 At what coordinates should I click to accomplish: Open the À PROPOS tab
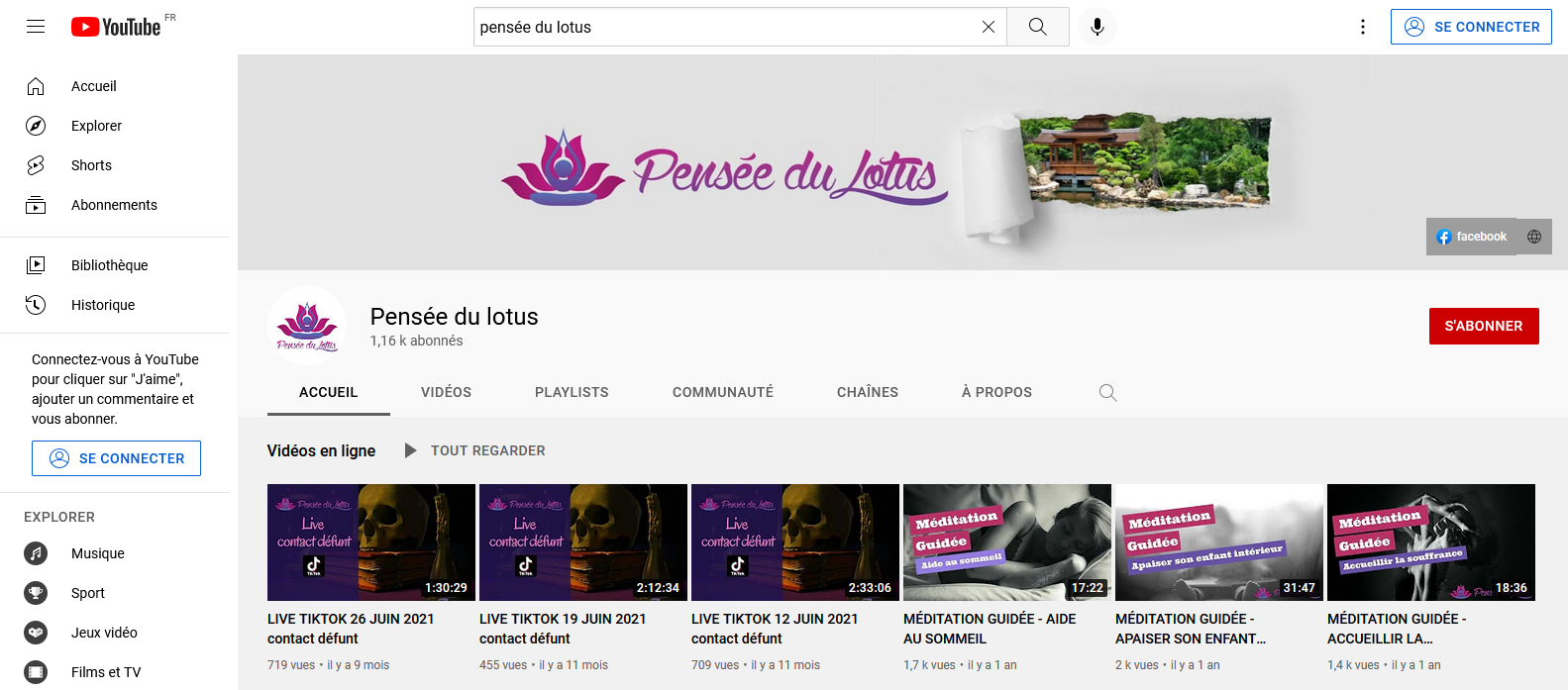[x=996, y=392]
